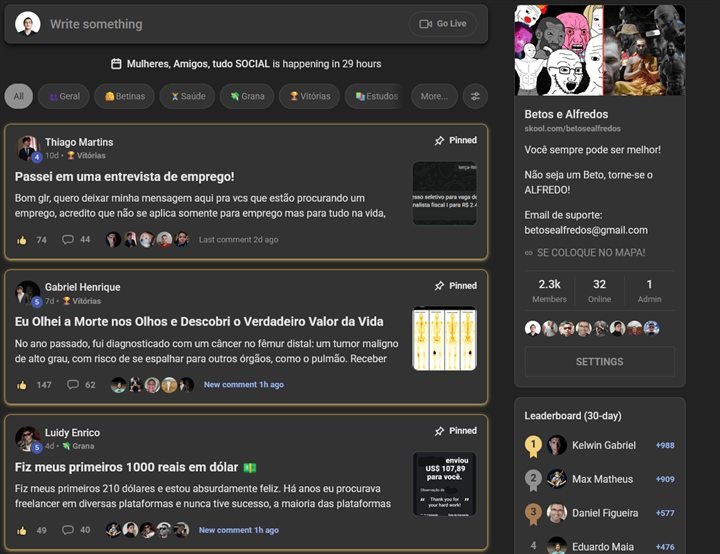Click the calendar icon beside event notice
Viewport: 720px width, 554px height.
pos(116,64)
